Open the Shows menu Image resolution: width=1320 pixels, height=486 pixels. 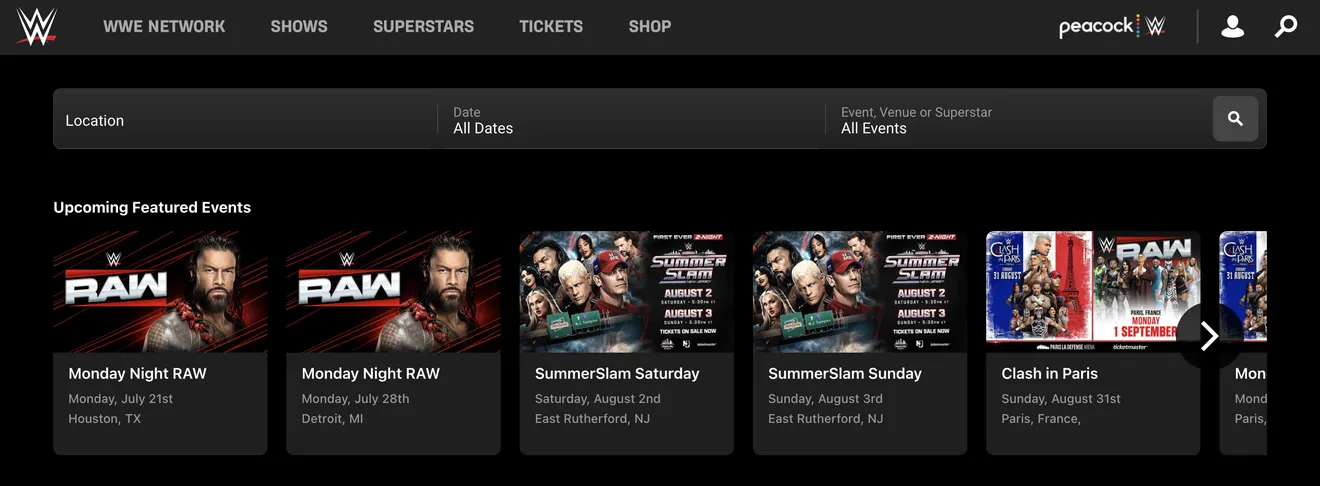(299, 27)
